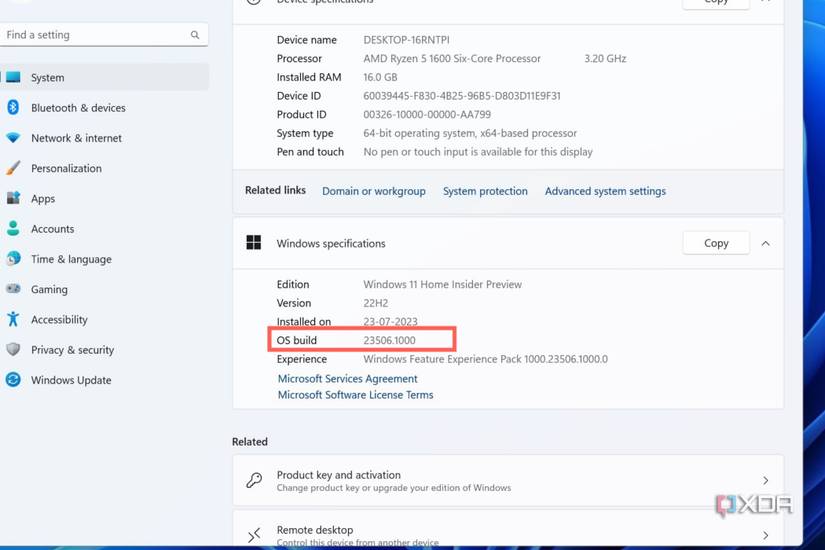825x550 pixels.
Task: Click the search magnifier icon
Action: coord(195,35)
